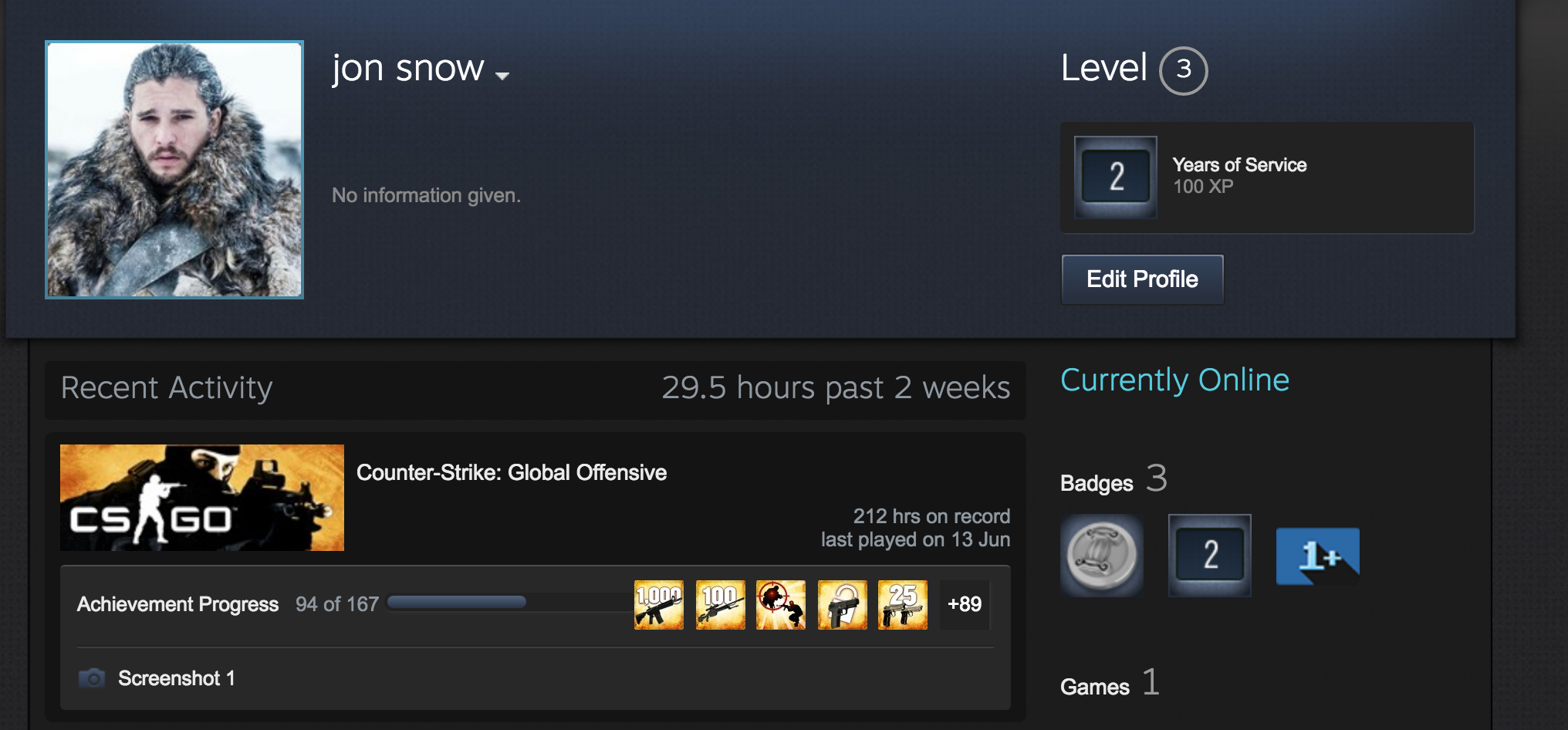Open the Badges section link

click(x=1097, y=483)
